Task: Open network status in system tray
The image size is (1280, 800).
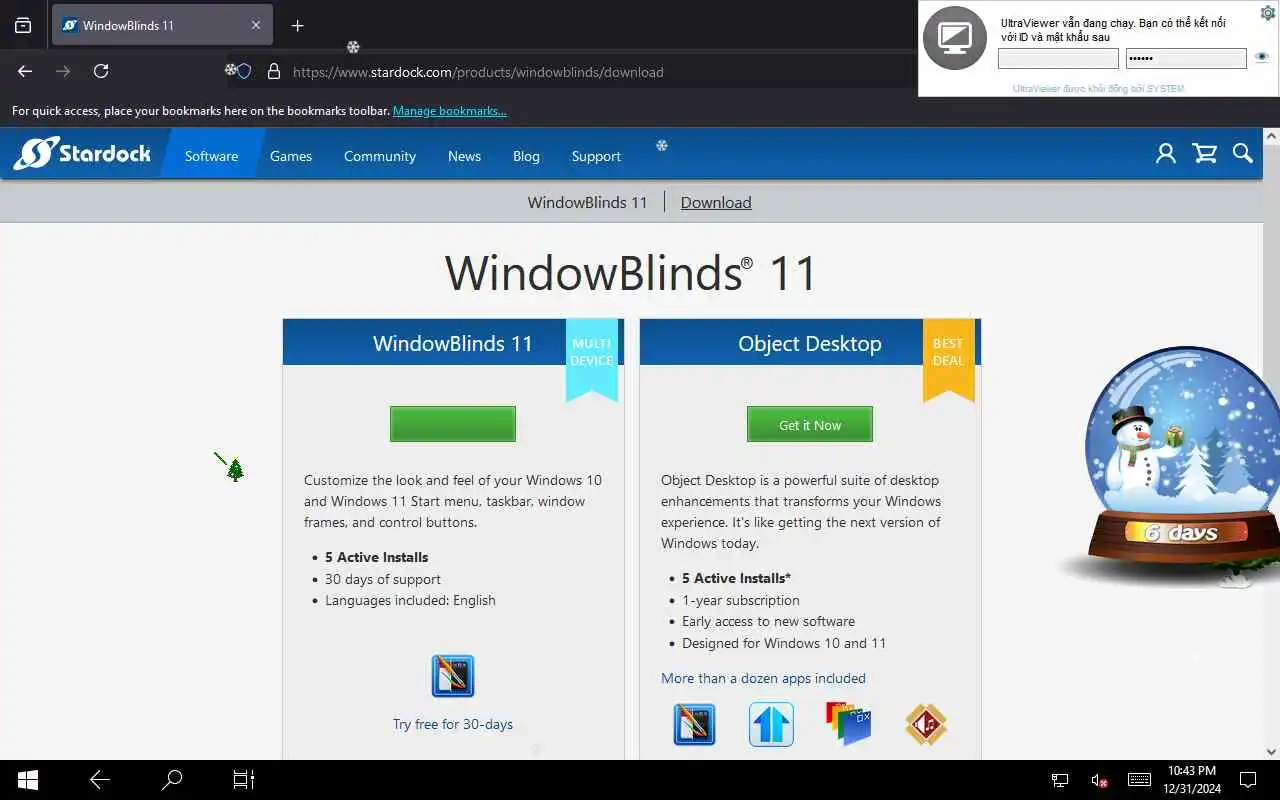Action: tap(1060, 780)
